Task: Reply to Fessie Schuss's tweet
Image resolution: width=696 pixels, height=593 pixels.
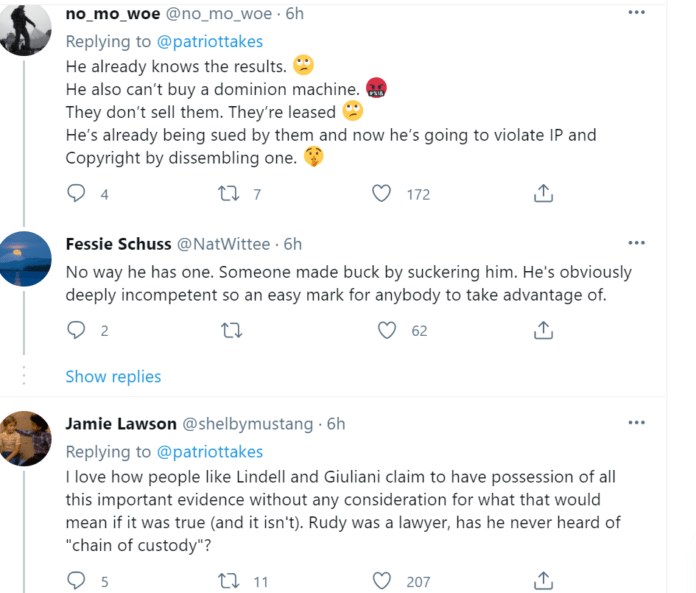Action: coord(76,330)
